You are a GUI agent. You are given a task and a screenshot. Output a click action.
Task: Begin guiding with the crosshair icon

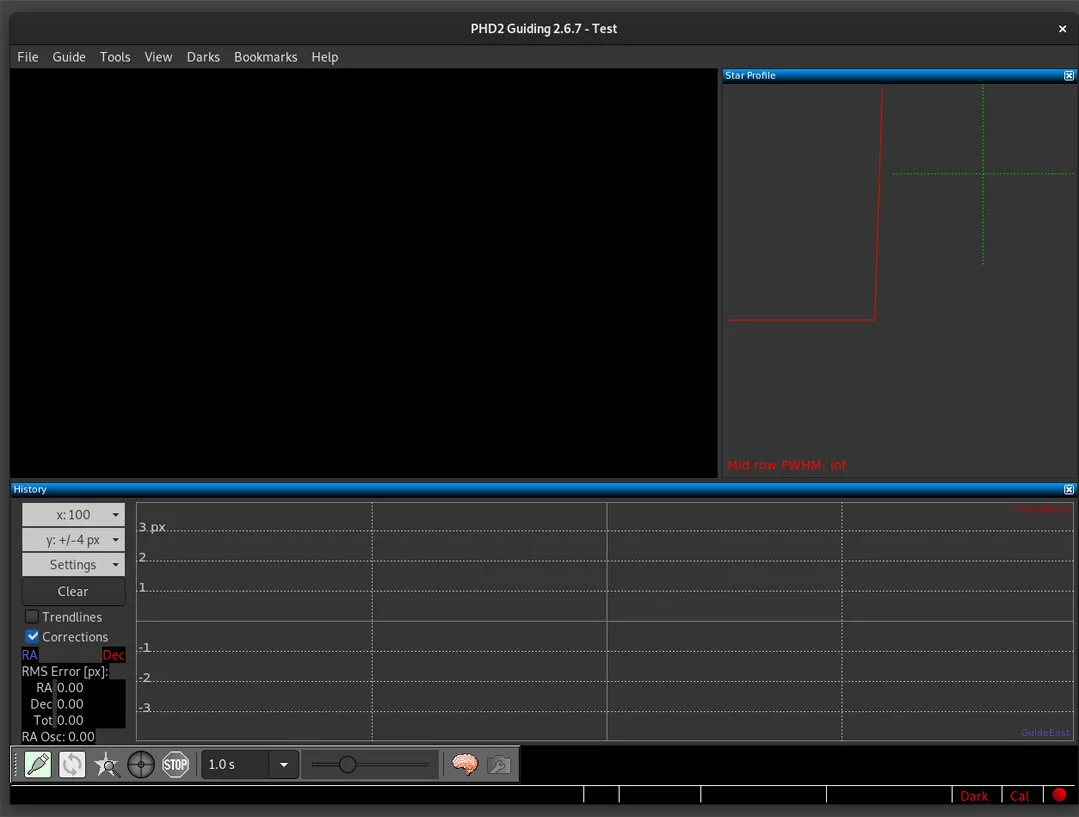coord(141,765)
